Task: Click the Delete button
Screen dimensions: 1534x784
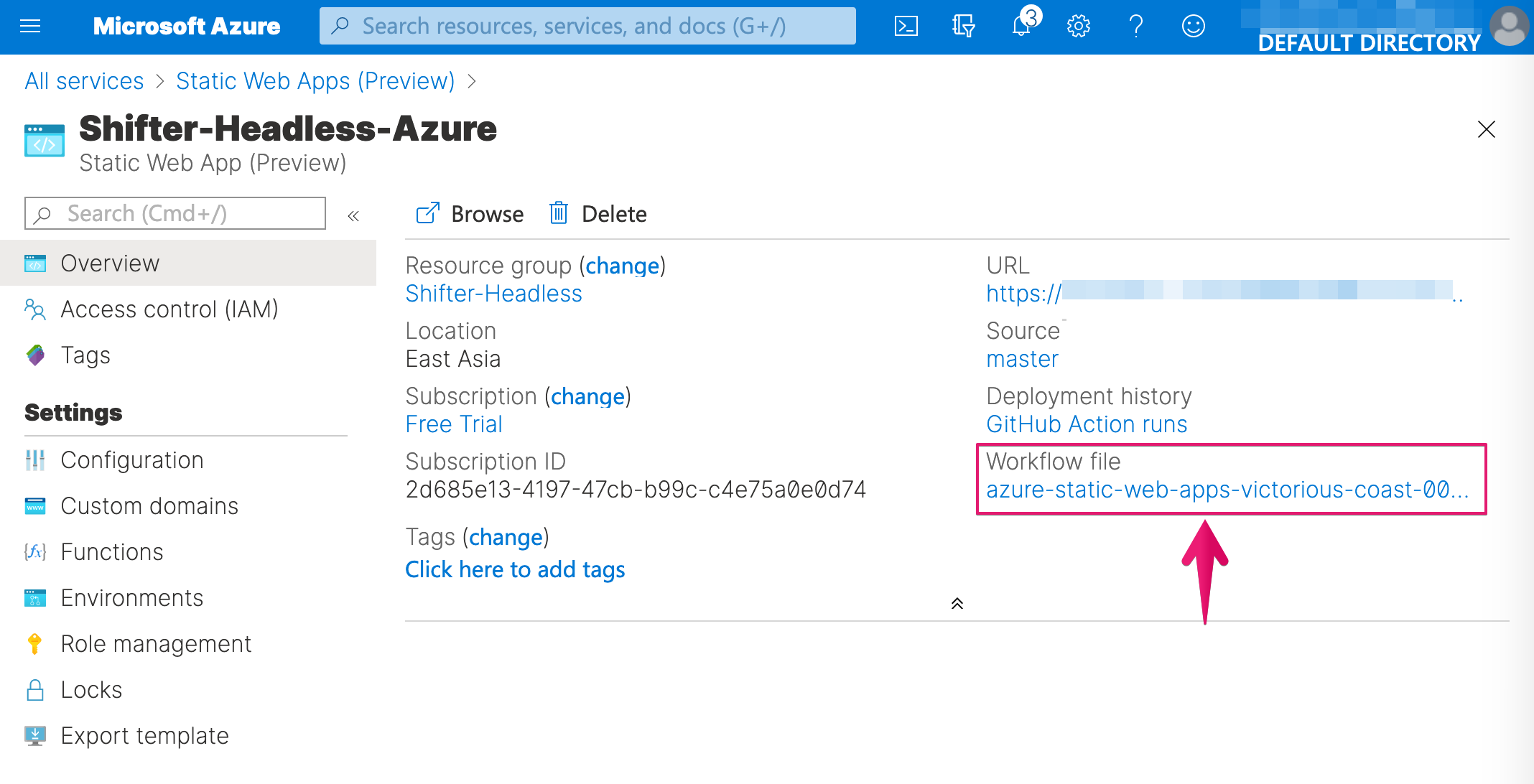Action: 598,214
